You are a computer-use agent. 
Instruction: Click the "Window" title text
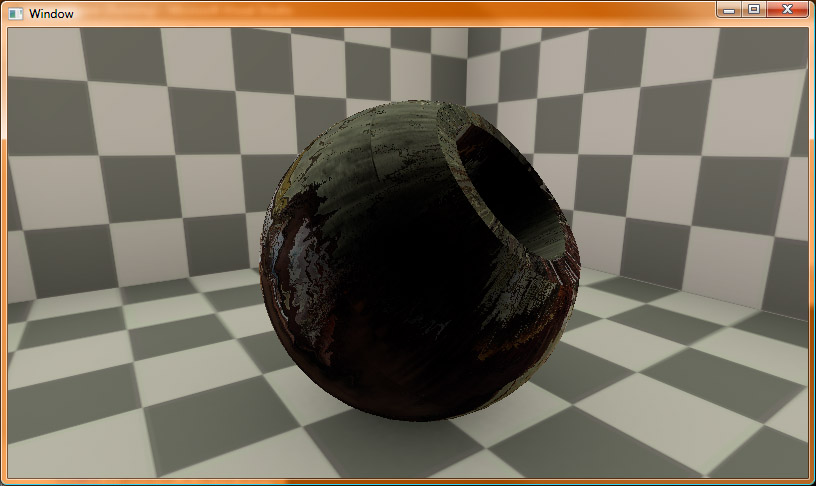51,14
